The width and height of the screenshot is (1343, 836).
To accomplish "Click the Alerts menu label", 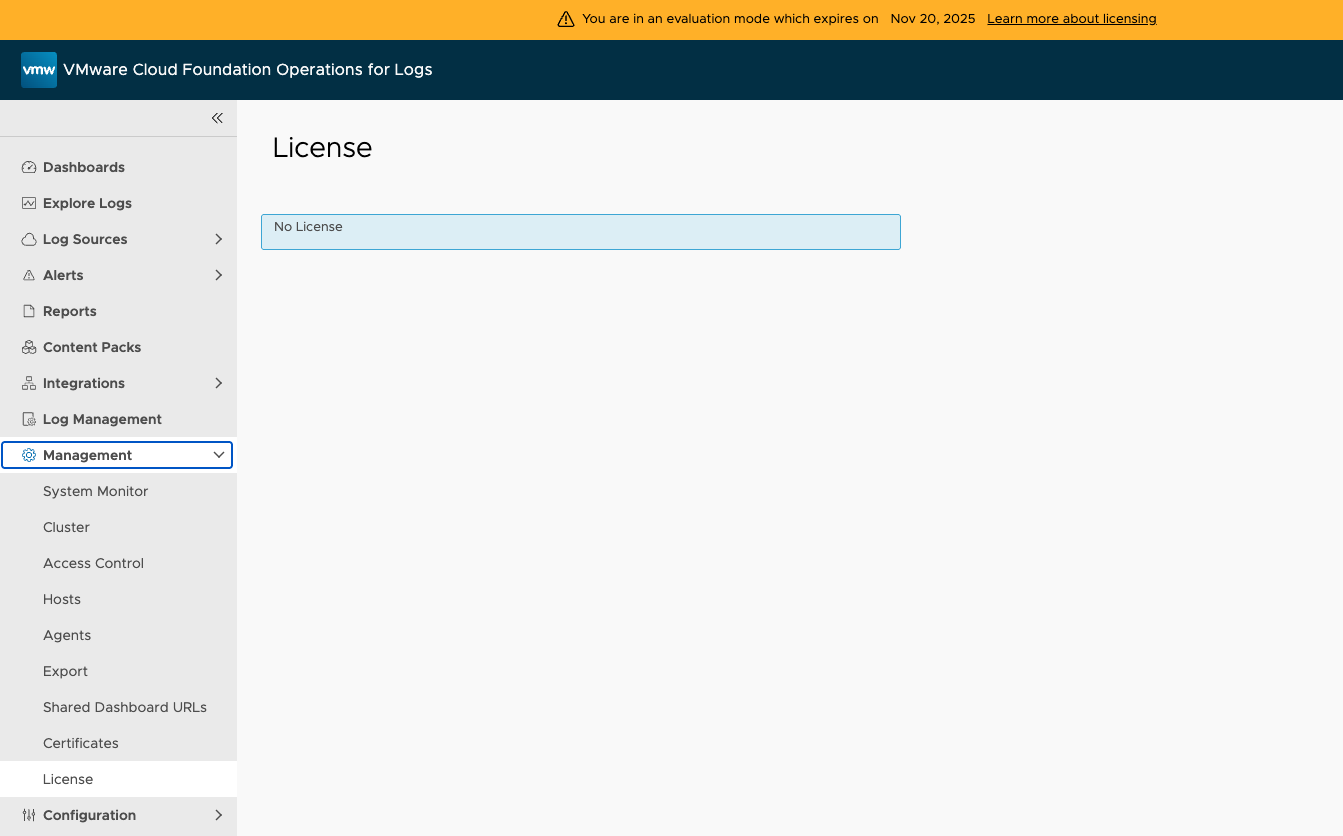I will (x=63, y=275).
